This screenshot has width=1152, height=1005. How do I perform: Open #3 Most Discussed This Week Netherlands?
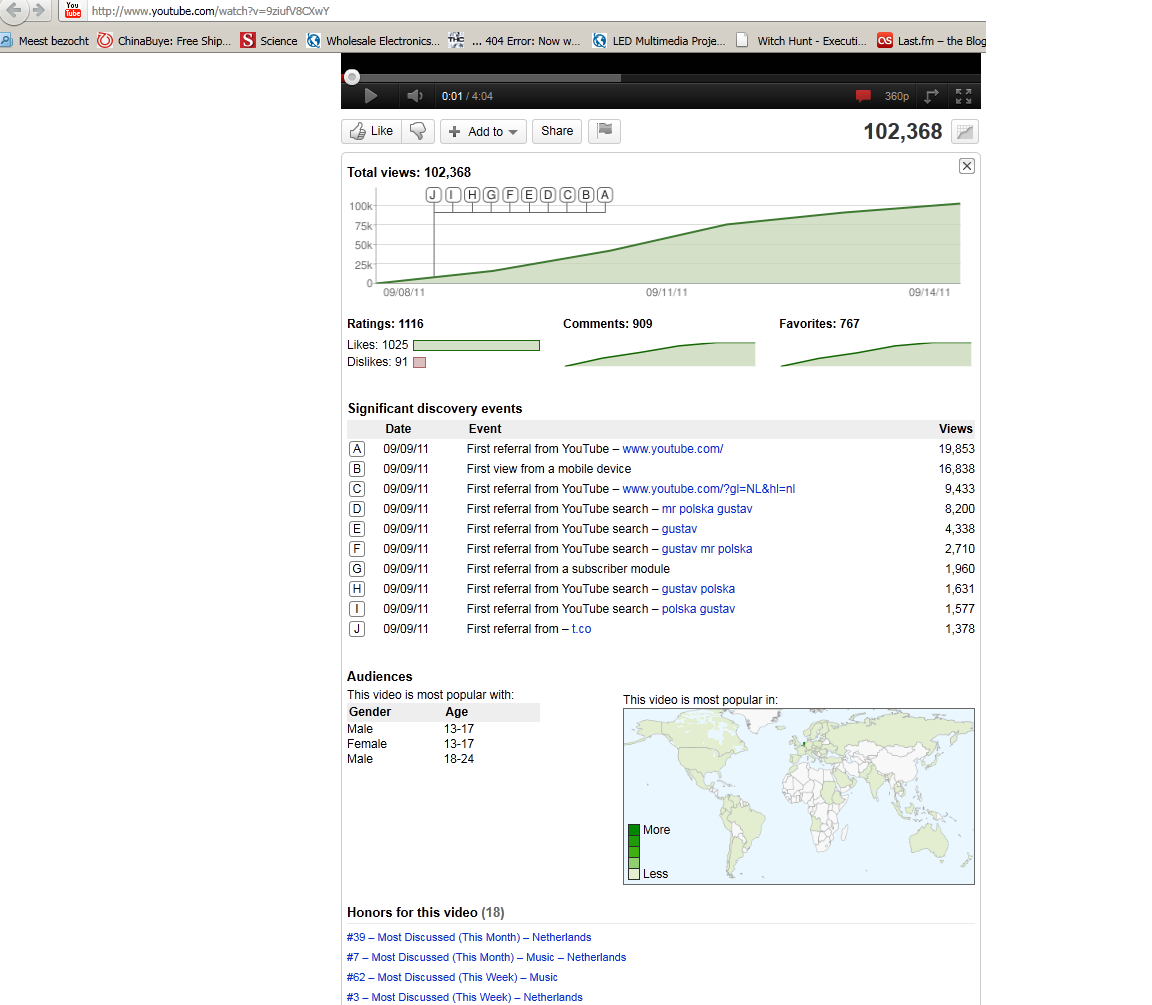[464, 997]
